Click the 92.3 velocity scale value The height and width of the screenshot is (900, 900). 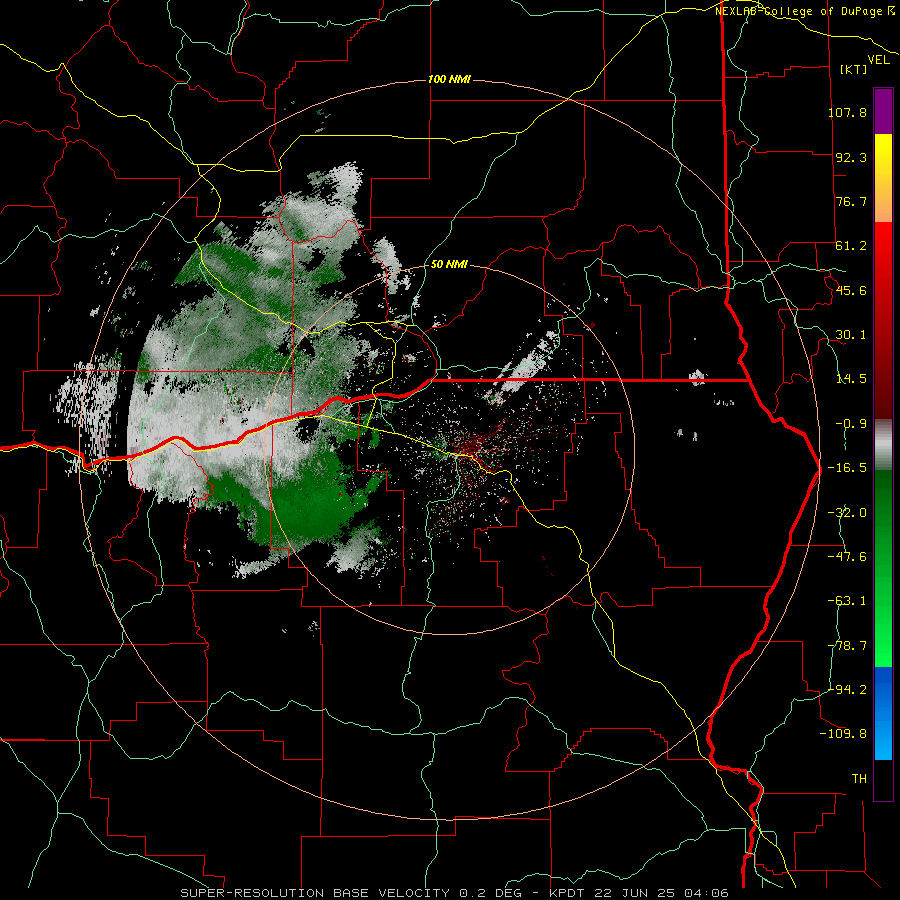tap(851, 157)
